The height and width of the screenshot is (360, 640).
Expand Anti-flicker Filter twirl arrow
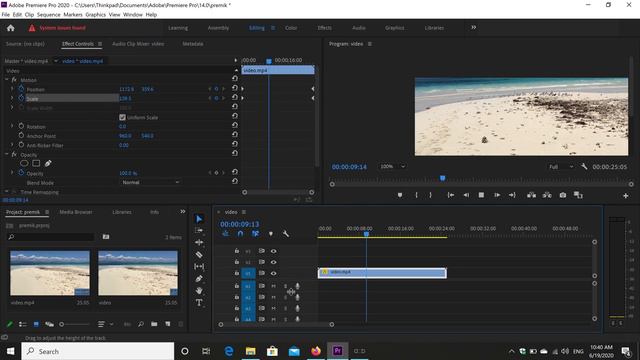(x=12, y=145)
